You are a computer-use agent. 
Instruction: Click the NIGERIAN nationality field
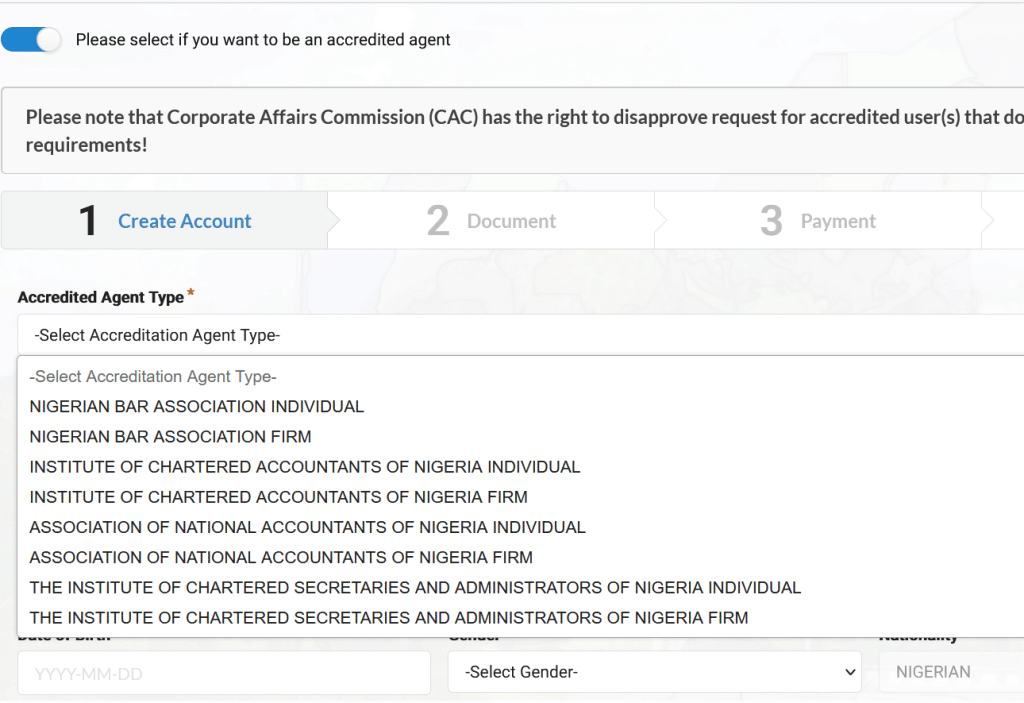pos(951,671)
